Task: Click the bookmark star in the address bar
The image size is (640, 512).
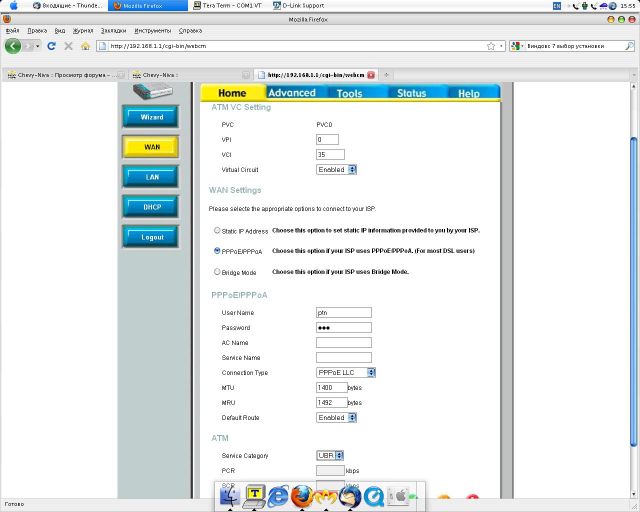Action: (490, 46)
